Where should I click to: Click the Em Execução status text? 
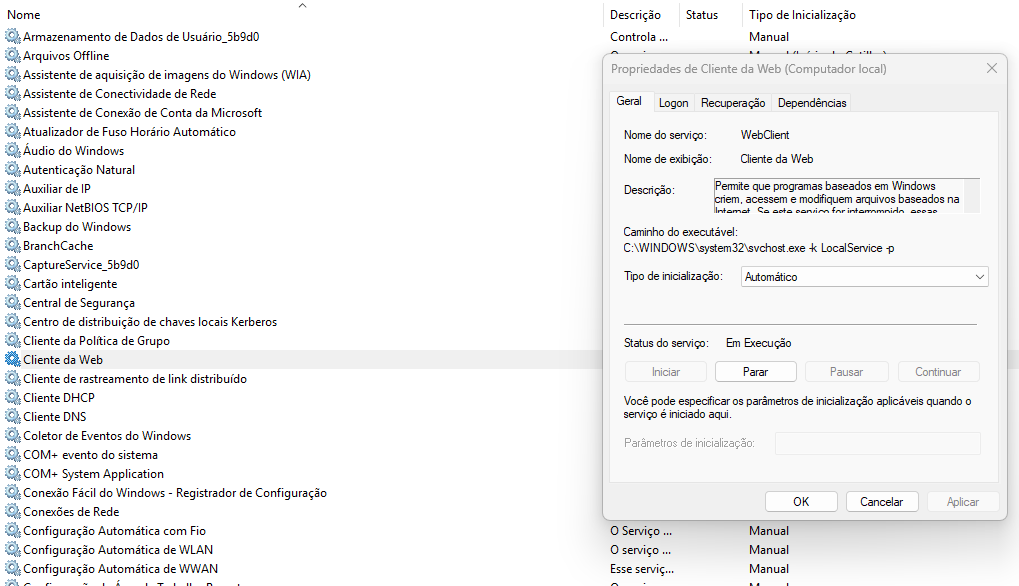tap(758, 343)
